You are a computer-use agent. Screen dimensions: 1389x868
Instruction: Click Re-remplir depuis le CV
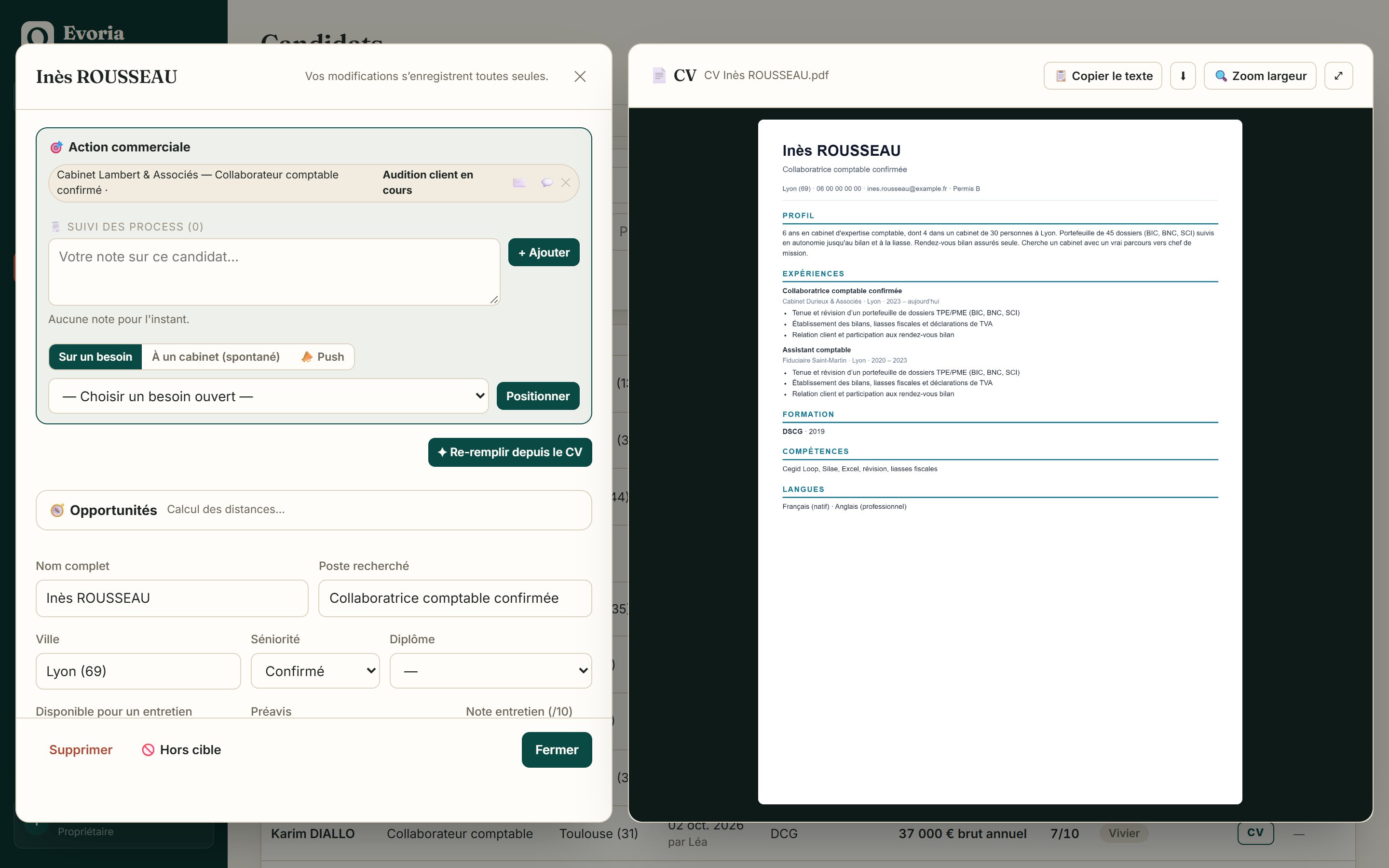pos(510,452)
